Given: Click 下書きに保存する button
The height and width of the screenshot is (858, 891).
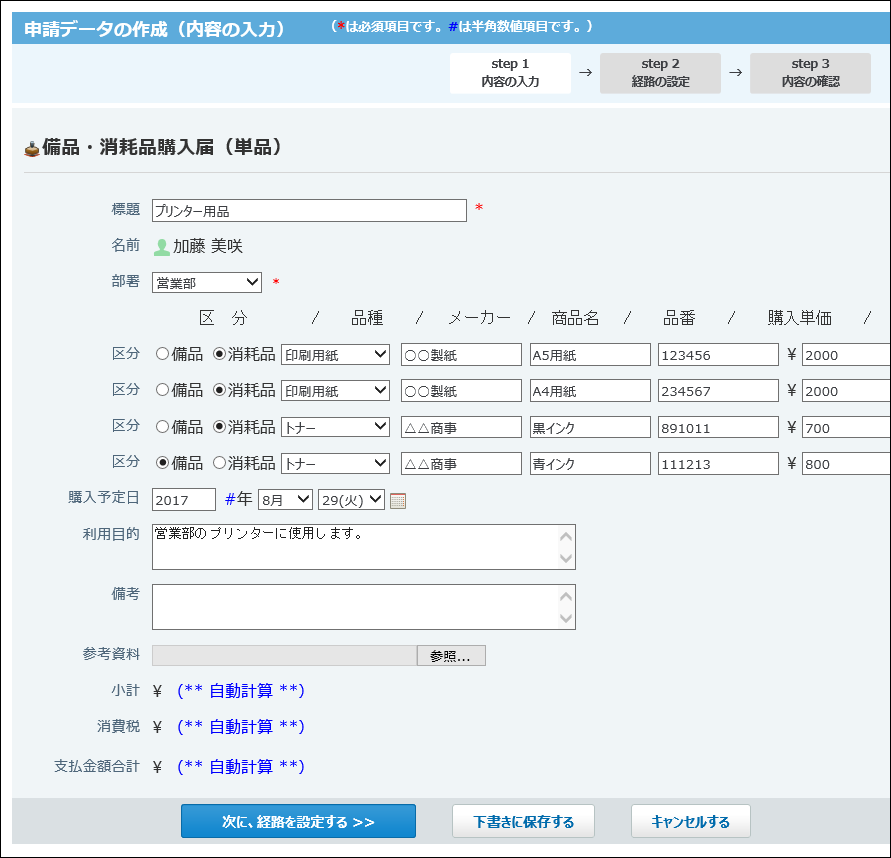Looking at the screenshot, I should (523, 821).
